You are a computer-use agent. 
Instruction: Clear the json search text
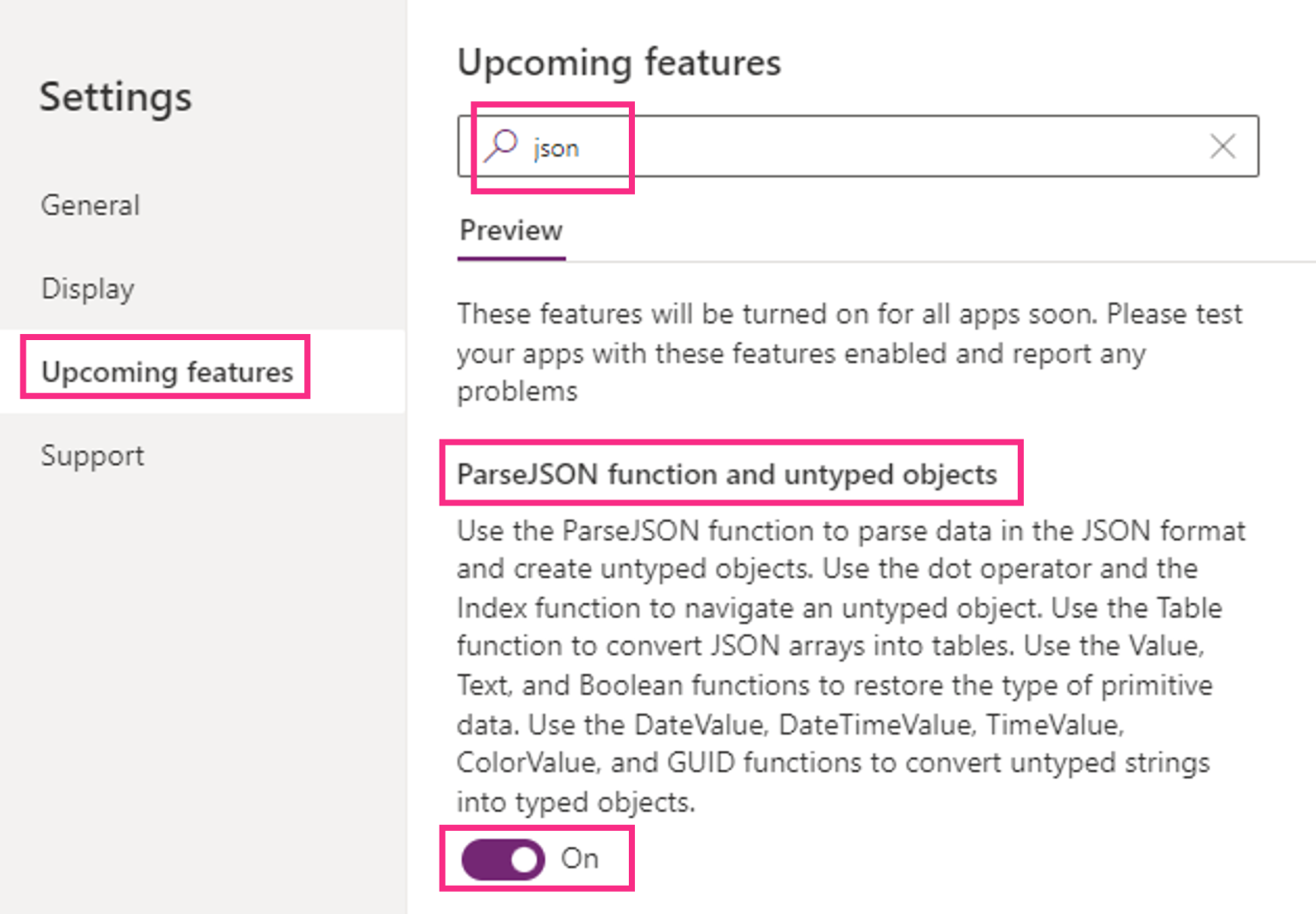click(1223, 146)
